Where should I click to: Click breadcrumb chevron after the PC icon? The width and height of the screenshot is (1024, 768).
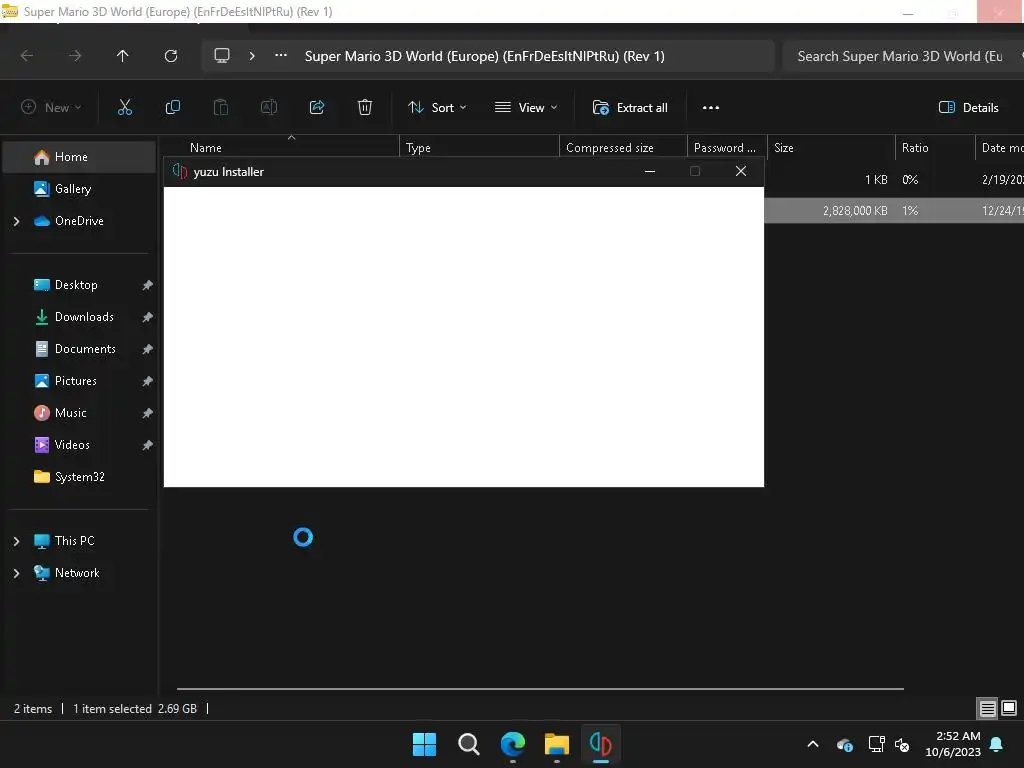(x=252, y=56)
